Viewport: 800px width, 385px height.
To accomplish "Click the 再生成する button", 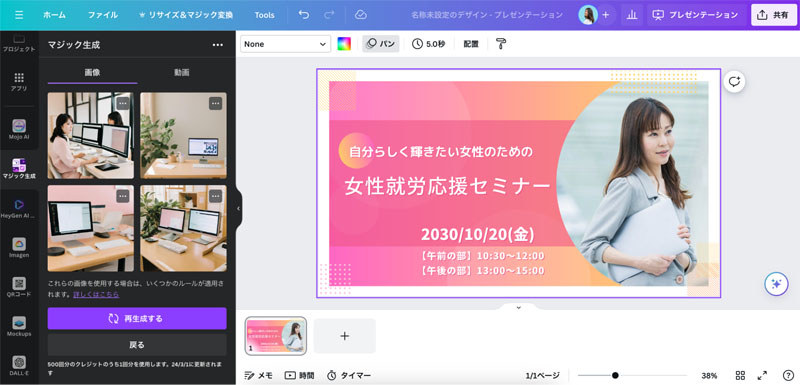I will [137, 319].
